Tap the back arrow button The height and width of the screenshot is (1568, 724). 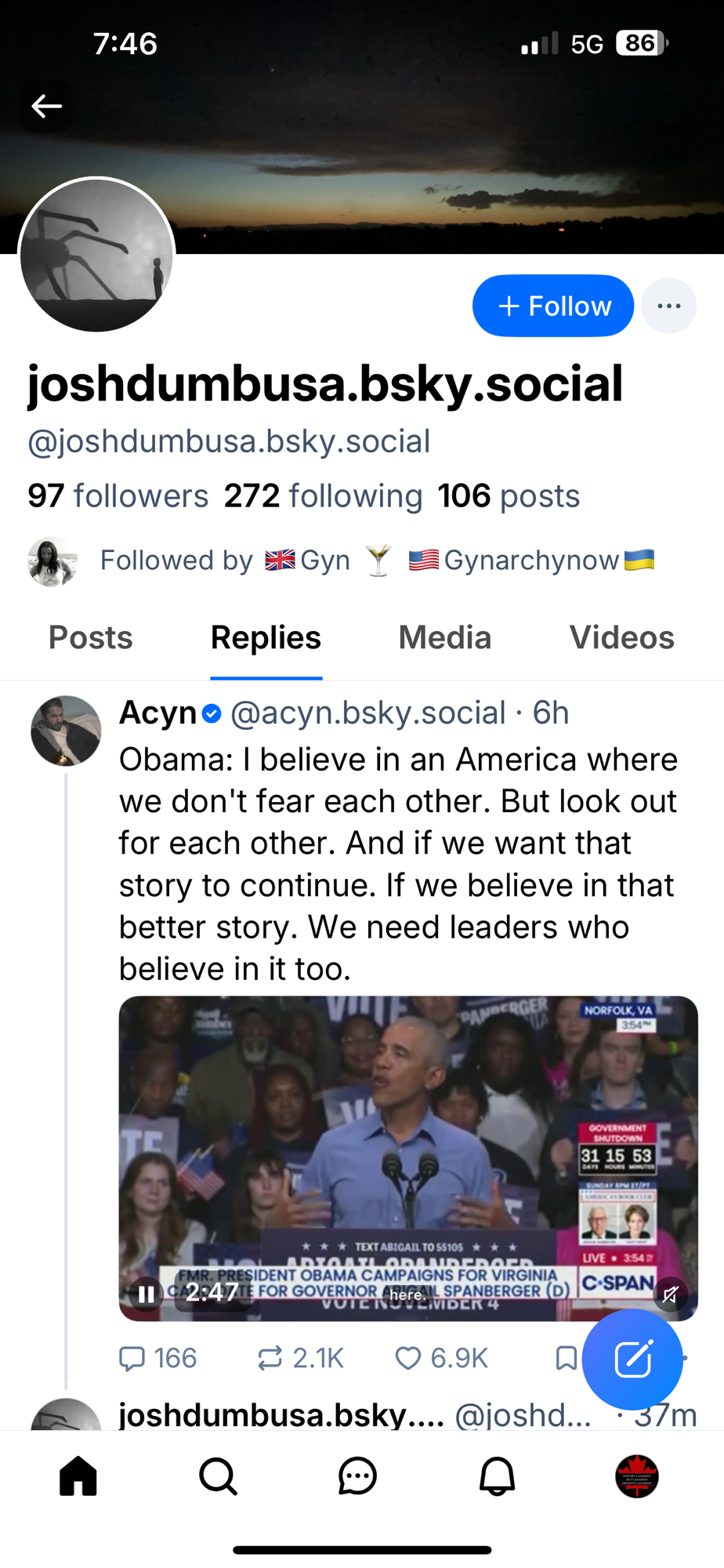(46, 106)
